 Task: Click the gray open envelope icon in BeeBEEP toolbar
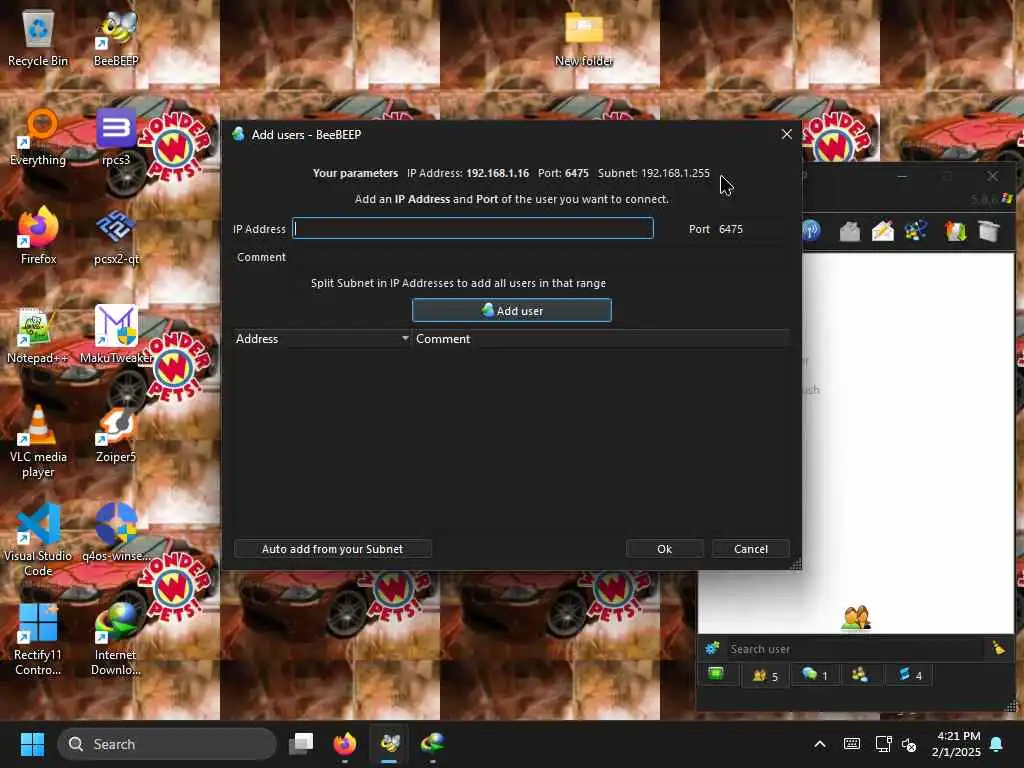coord(849,231)
